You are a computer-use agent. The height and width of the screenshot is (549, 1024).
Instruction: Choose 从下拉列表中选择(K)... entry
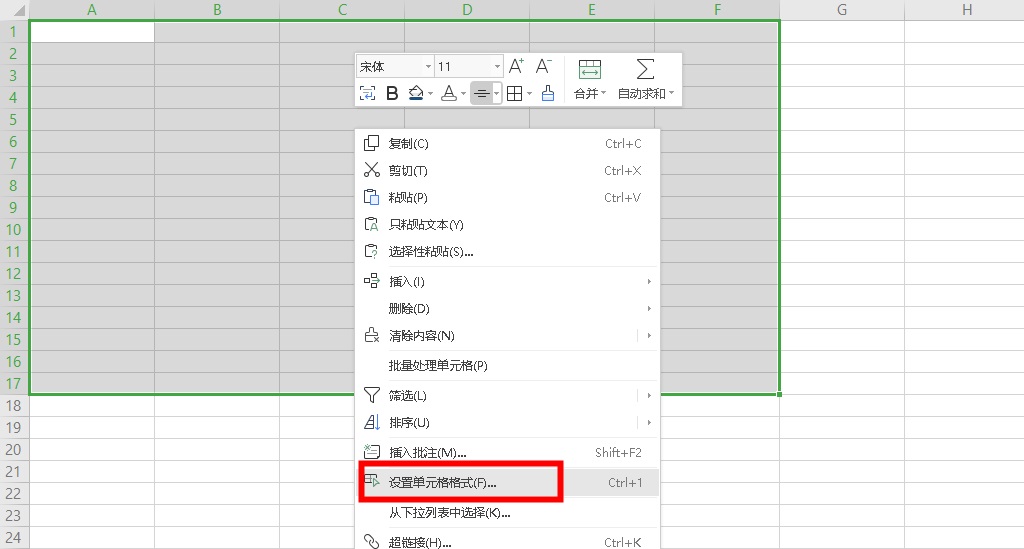[507, 512]
